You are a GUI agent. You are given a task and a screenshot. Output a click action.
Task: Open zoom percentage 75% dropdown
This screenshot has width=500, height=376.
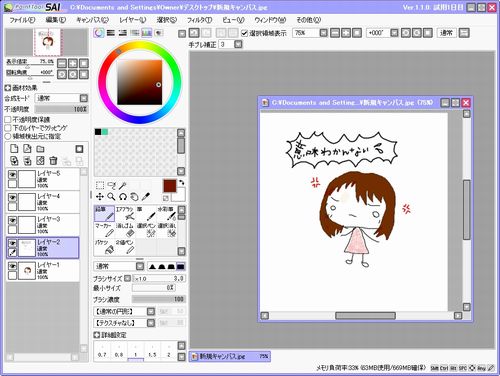324,33
